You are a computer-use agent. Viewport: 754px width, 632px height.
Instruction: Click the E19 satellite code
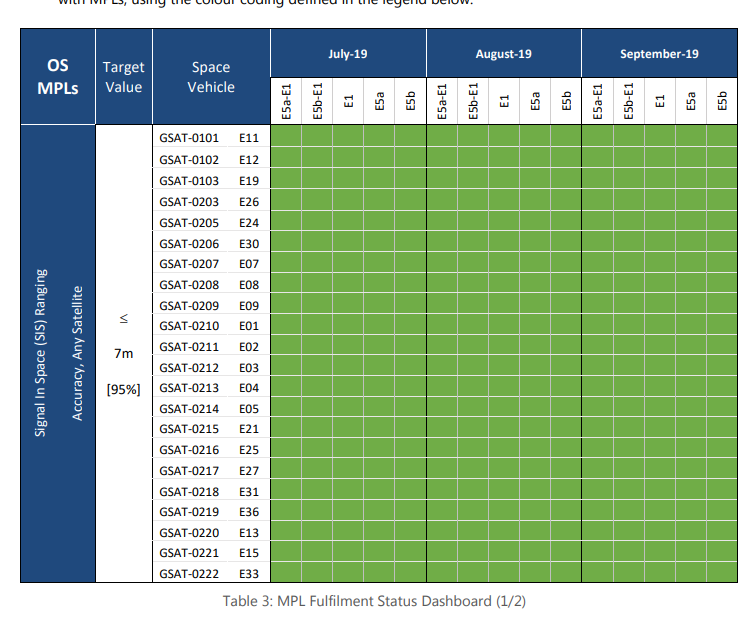point(249,181)
